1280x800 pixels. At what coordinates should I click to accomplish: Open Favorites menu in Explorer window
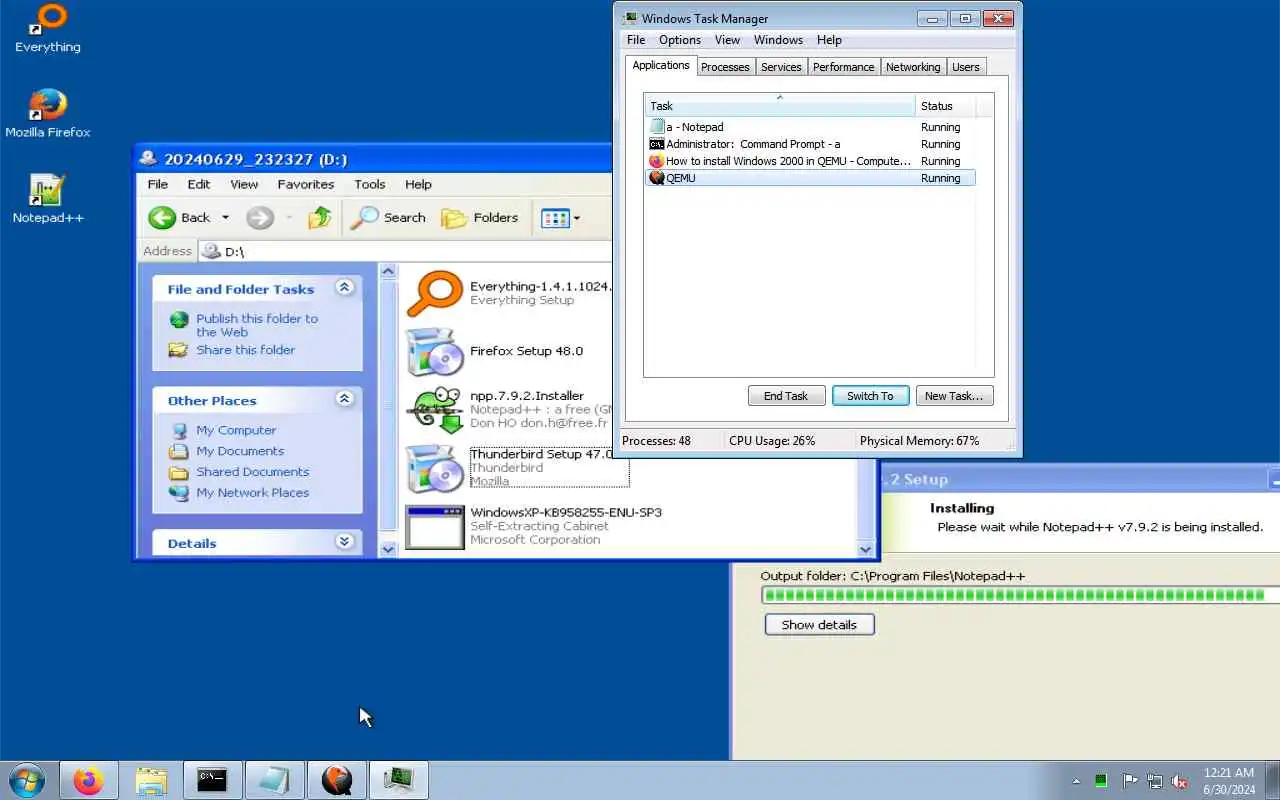(x=306, y=184)
